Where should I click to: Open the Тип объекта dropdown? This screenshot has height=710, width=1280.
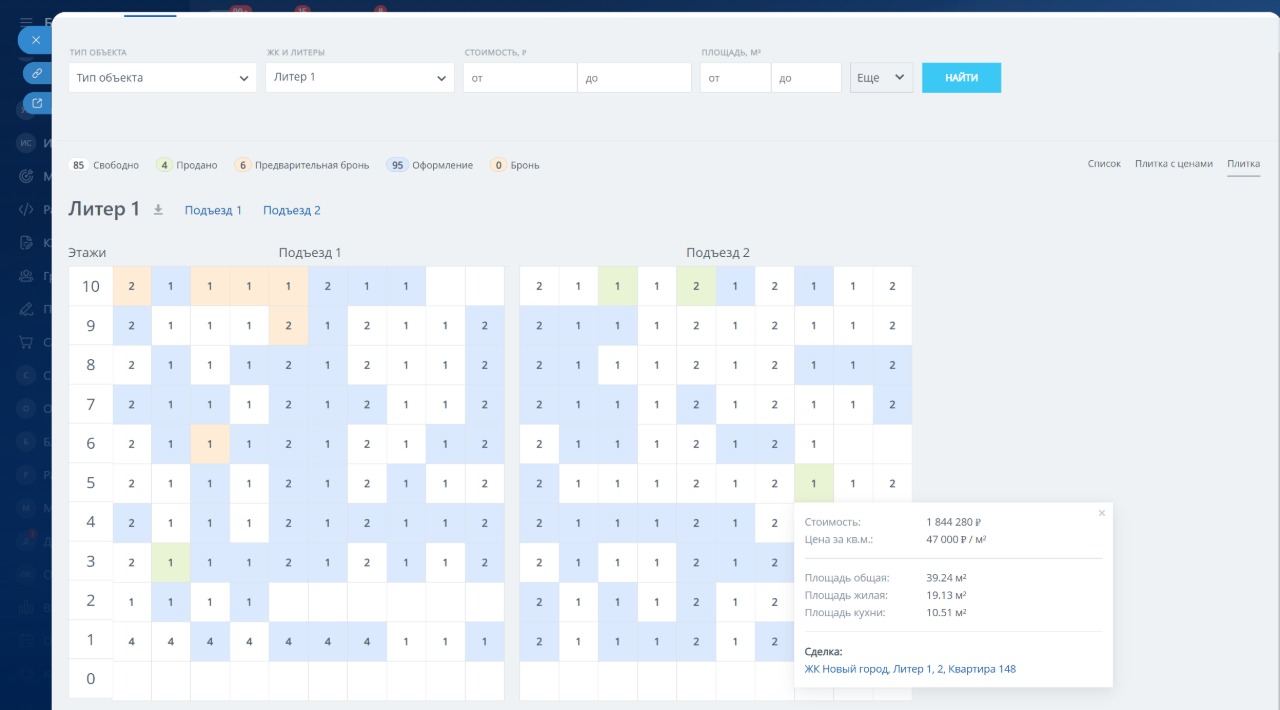point(163,77)
